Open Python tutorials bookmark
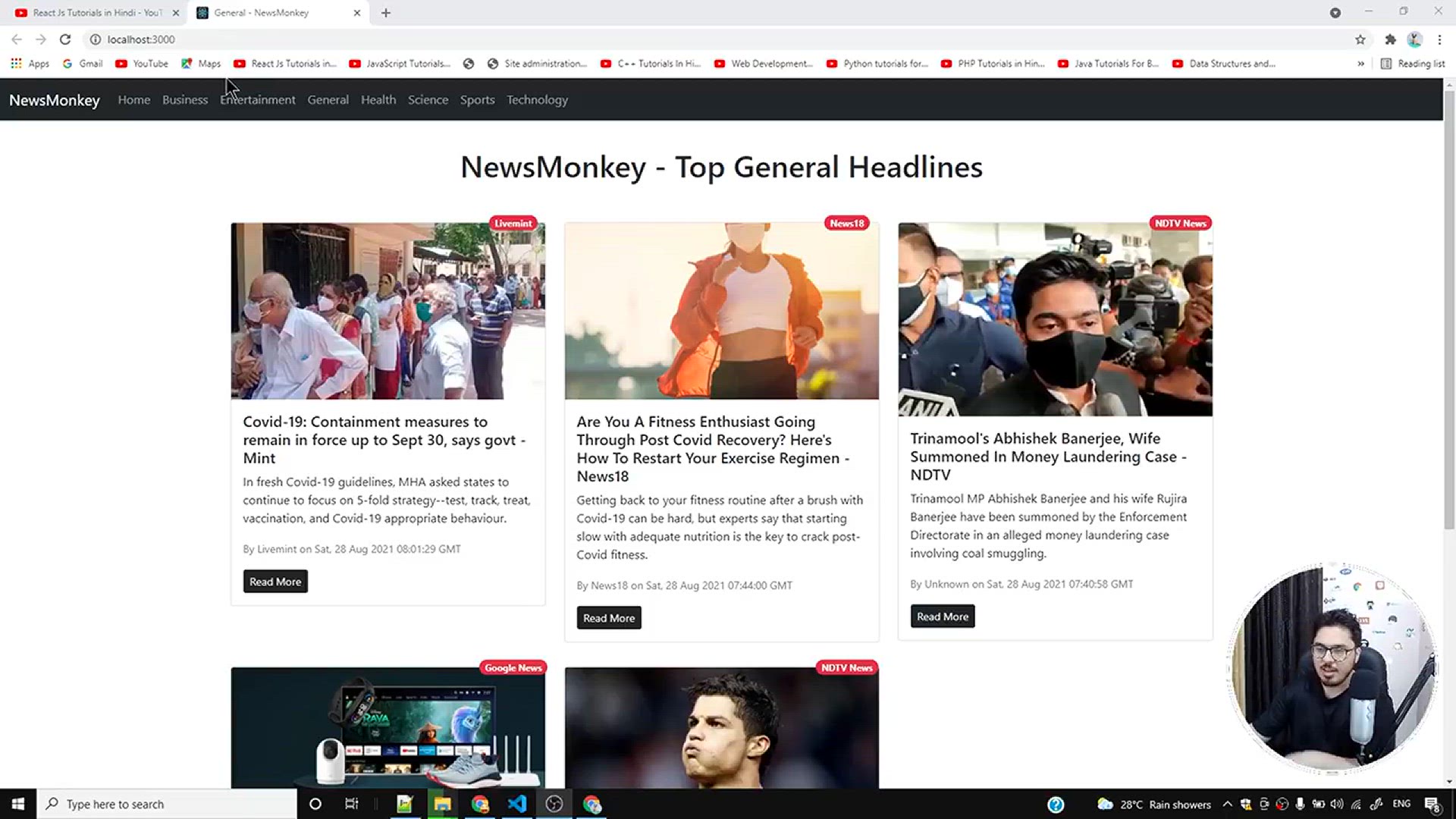This screenshot has width=1456, height=819. click(x=877, y=64)
